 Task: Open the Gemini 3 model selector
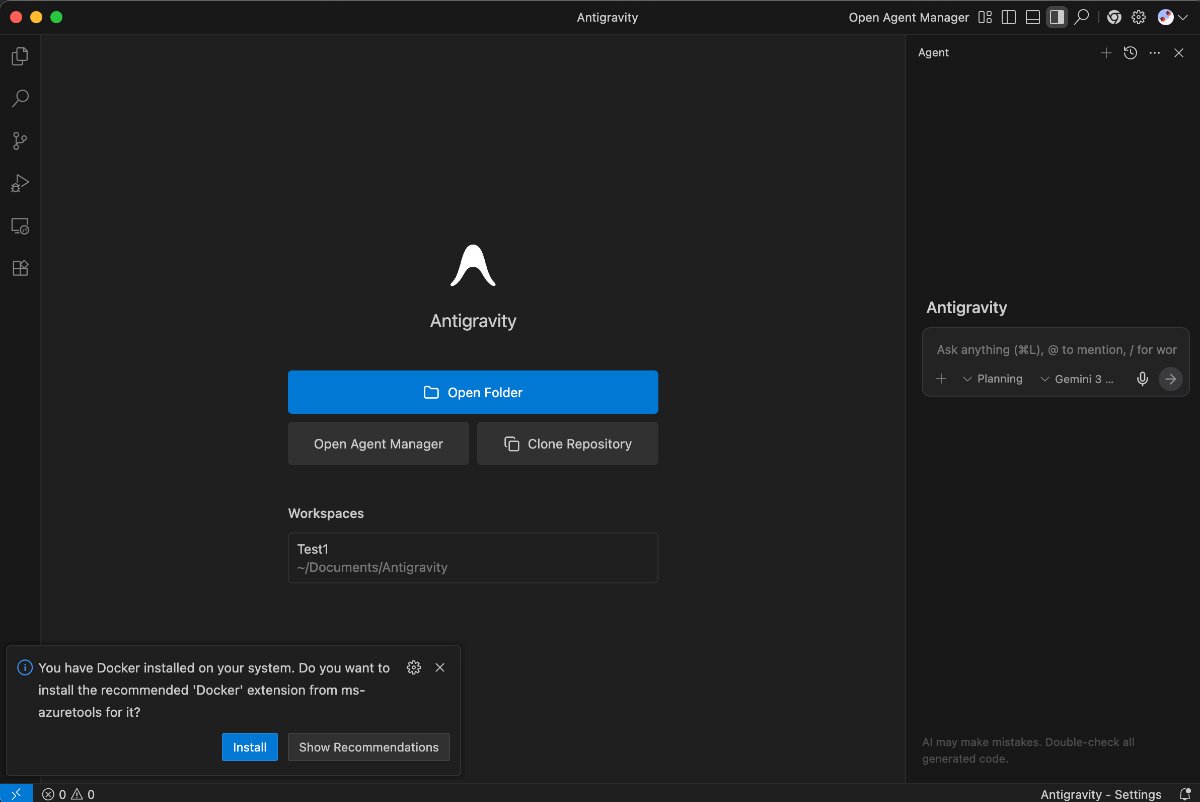pos(1077,379)
